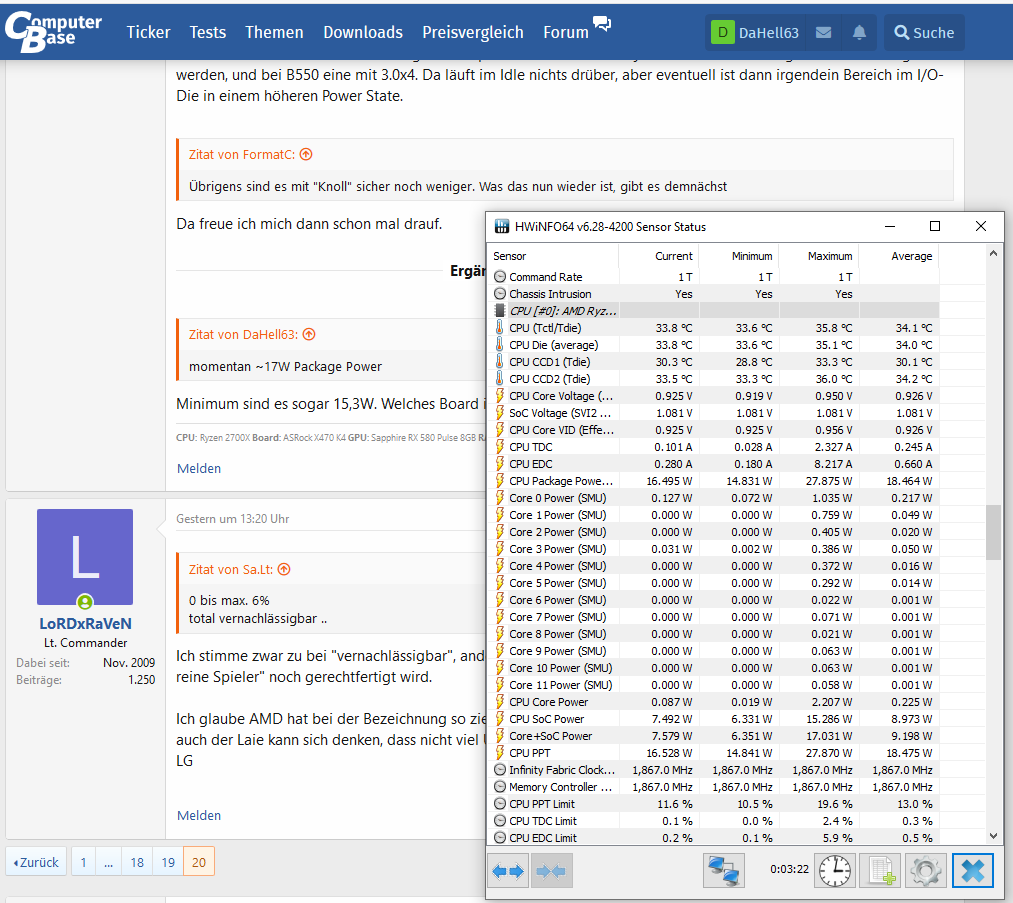Click Melden under the first post
The width and height of the screenshot is (1013, 903).
pyautogui.click(x=199, y=468)
